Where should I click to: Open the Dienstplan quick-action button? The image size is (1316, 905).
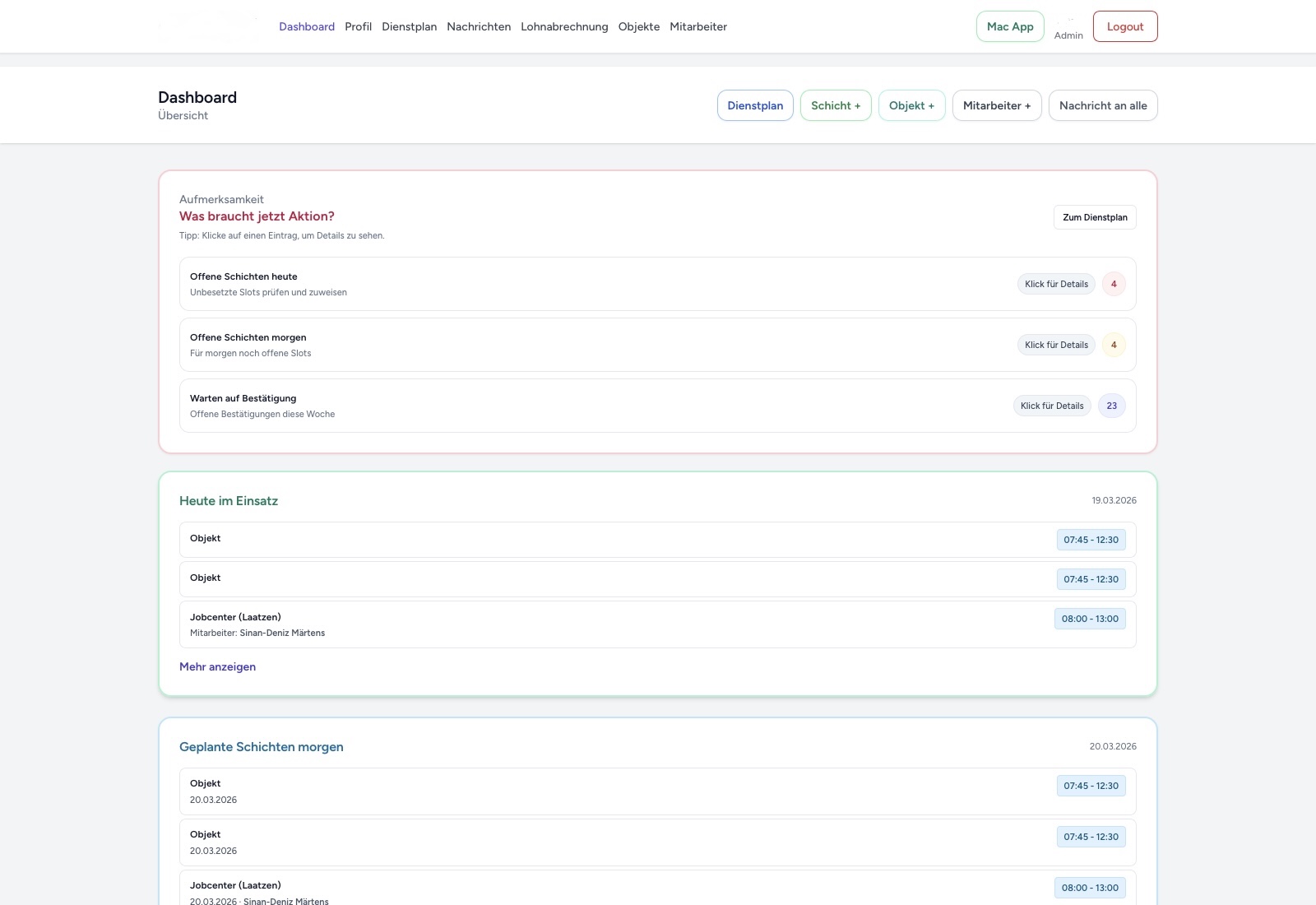[754, 105]
